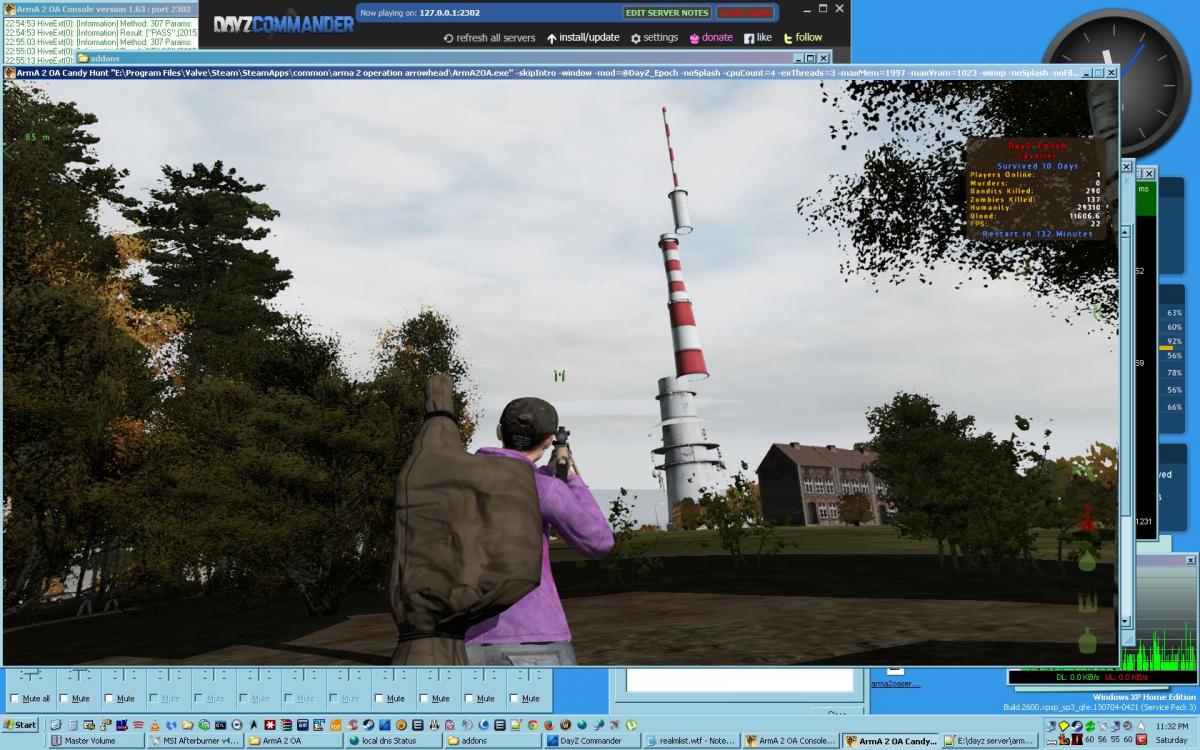Open the orange PDF reader quick launch icon
Viewport: 1200px width, 750px height.
(x=335, y=724)
